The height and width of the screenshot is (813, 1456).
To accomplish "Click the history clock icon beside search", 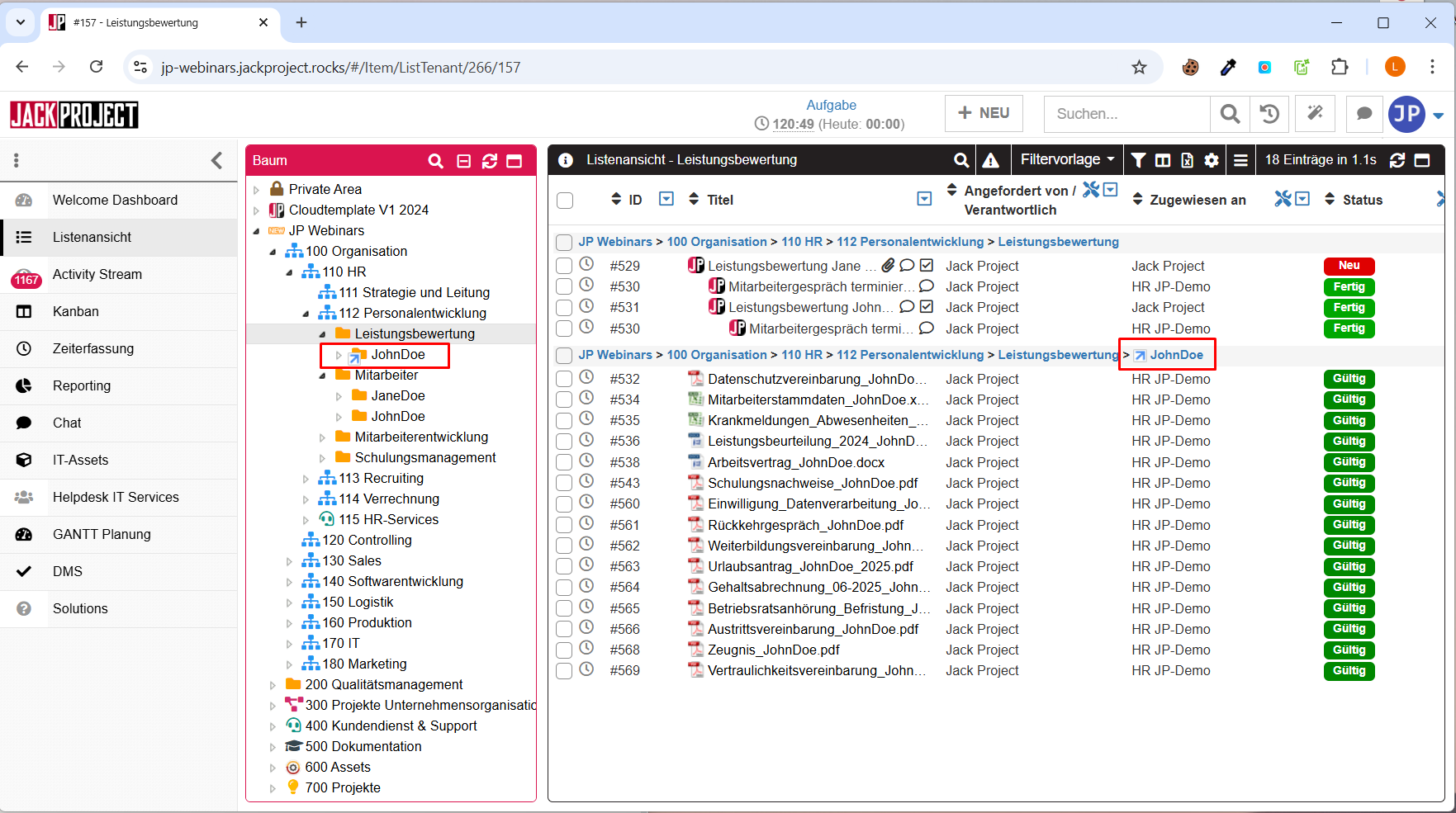I will [x=1269, y=114].
